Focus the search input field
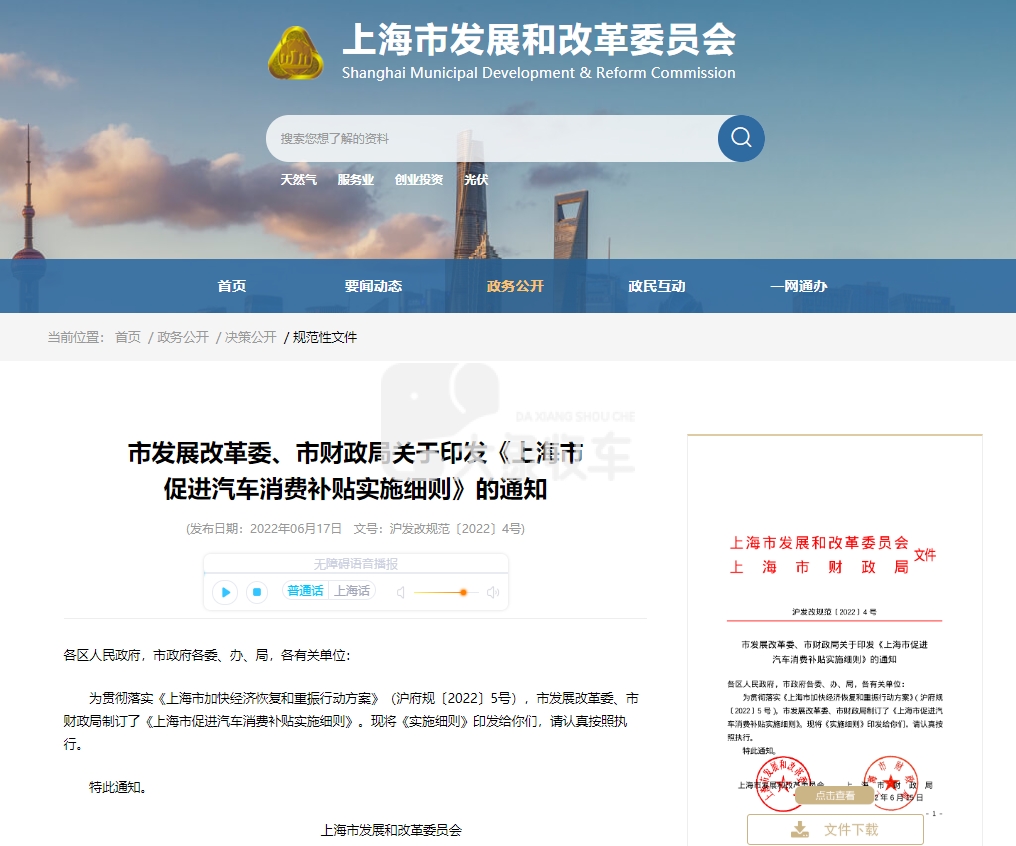The width and height of the screenshot is (1016, 846). click(490, 138)
